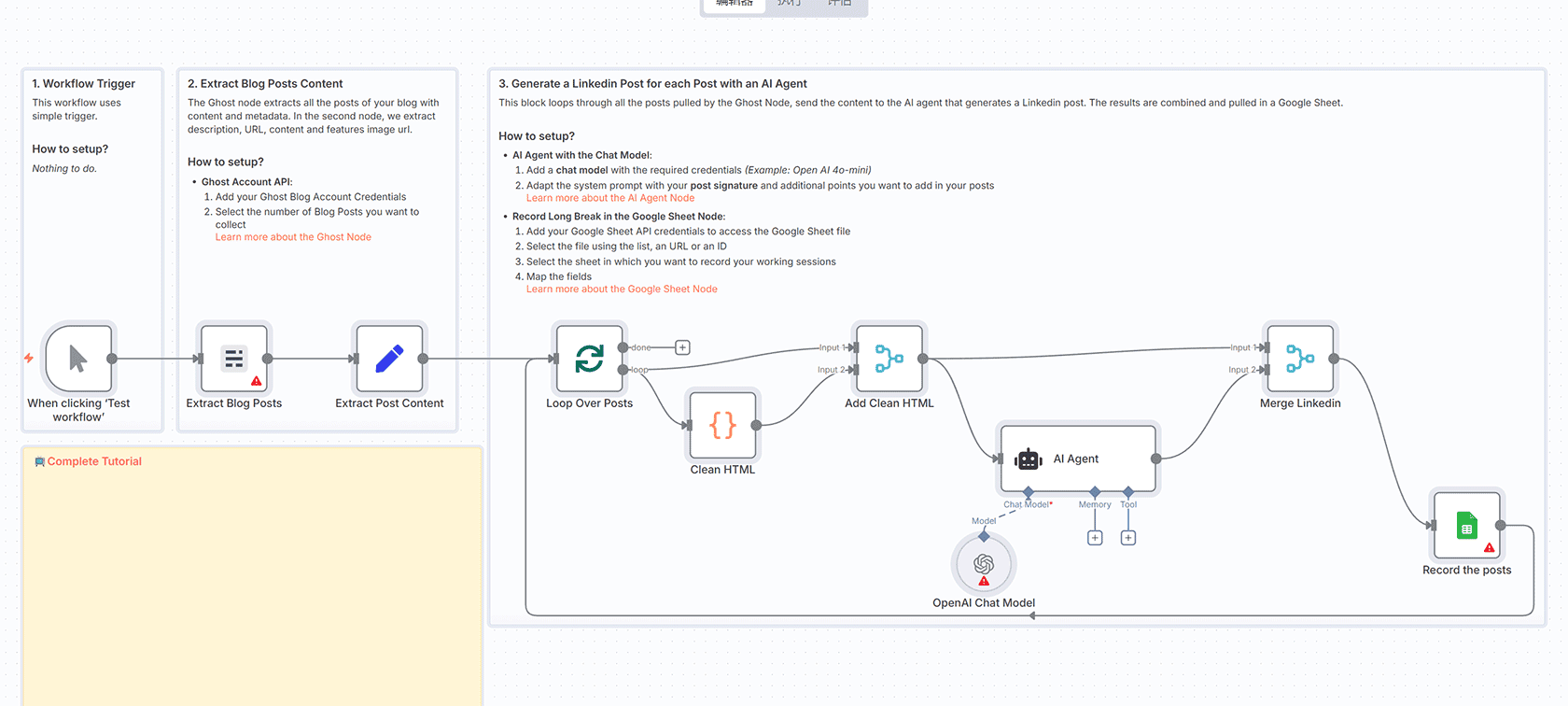
Task: Select the AI Agent robot node
Action: (x=1077, y=459)
